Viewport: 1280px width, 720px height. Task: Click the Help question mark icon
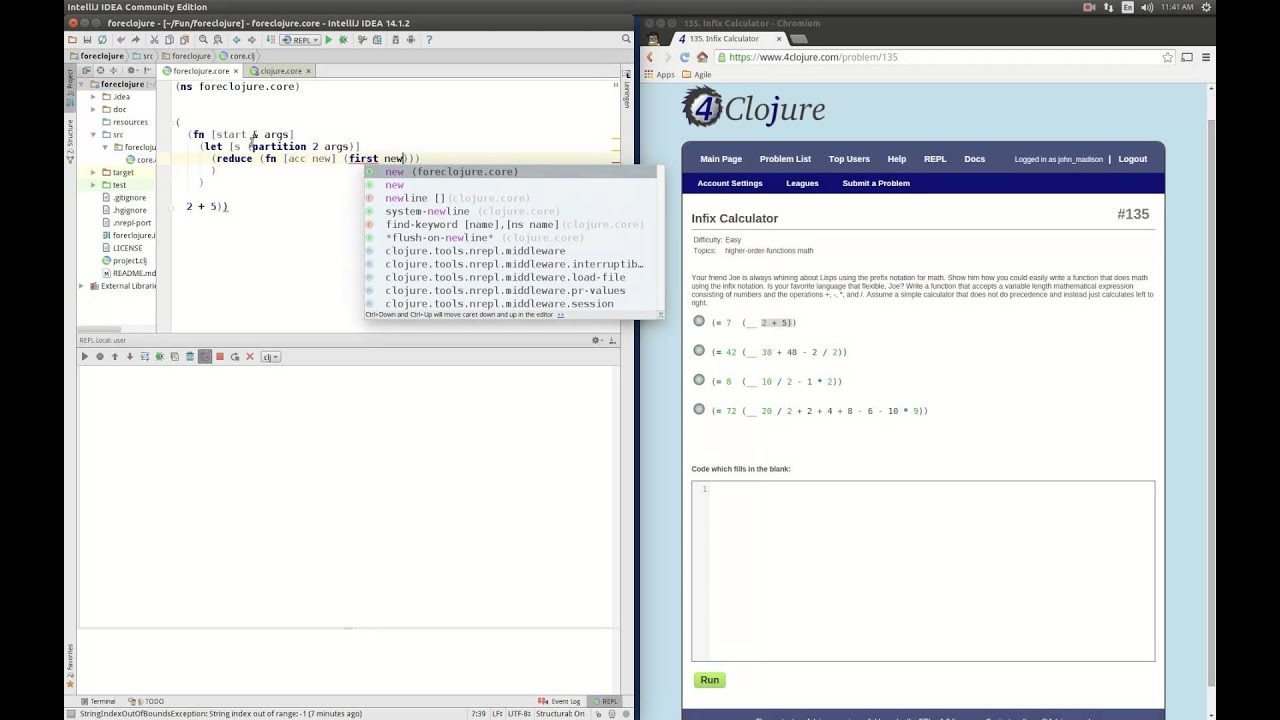click(429, 40)
